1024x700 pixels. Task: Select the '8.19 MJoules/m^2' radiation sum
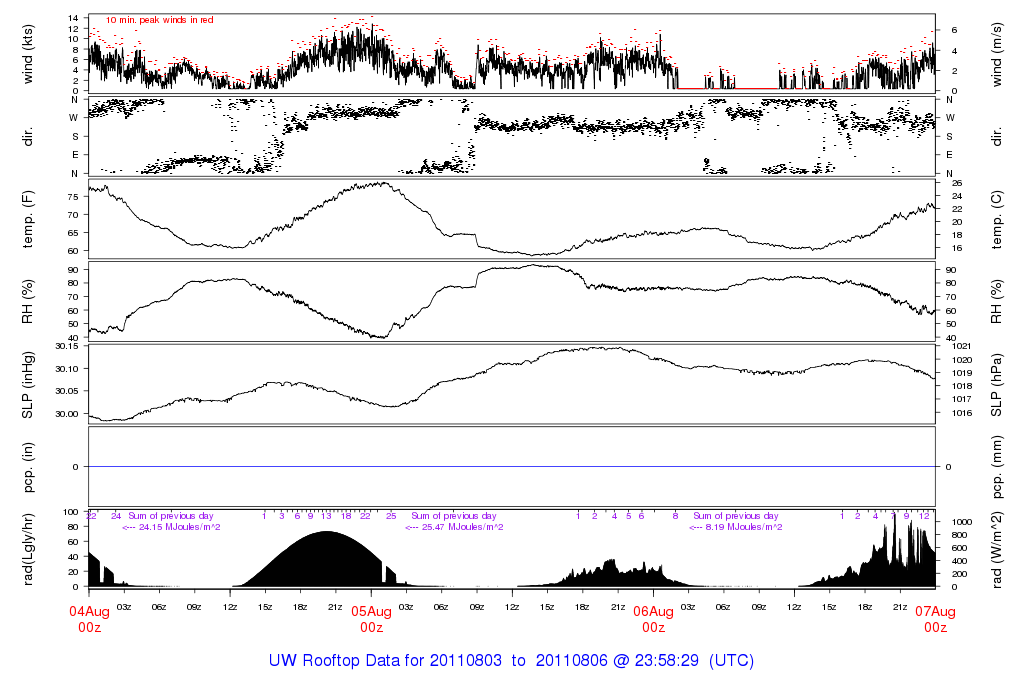(744, 527)
